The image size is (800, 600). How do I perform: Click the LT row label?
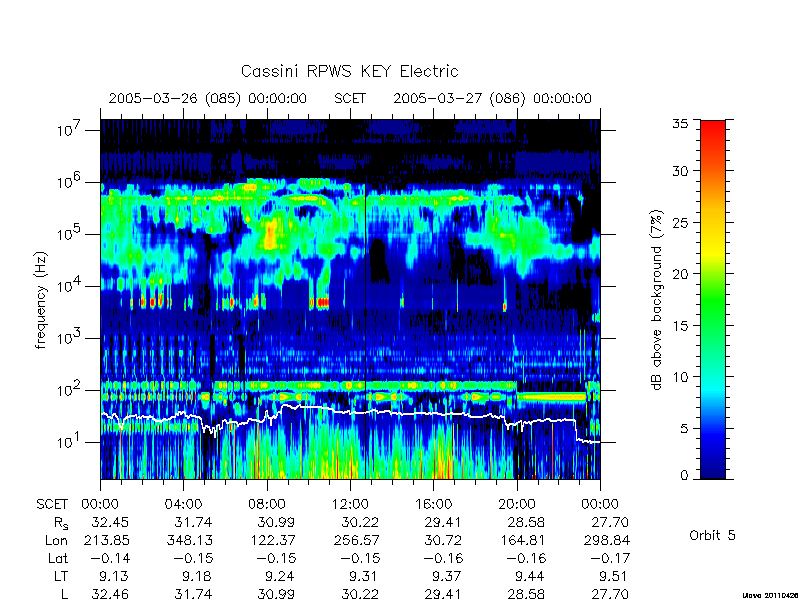[61, 577]
